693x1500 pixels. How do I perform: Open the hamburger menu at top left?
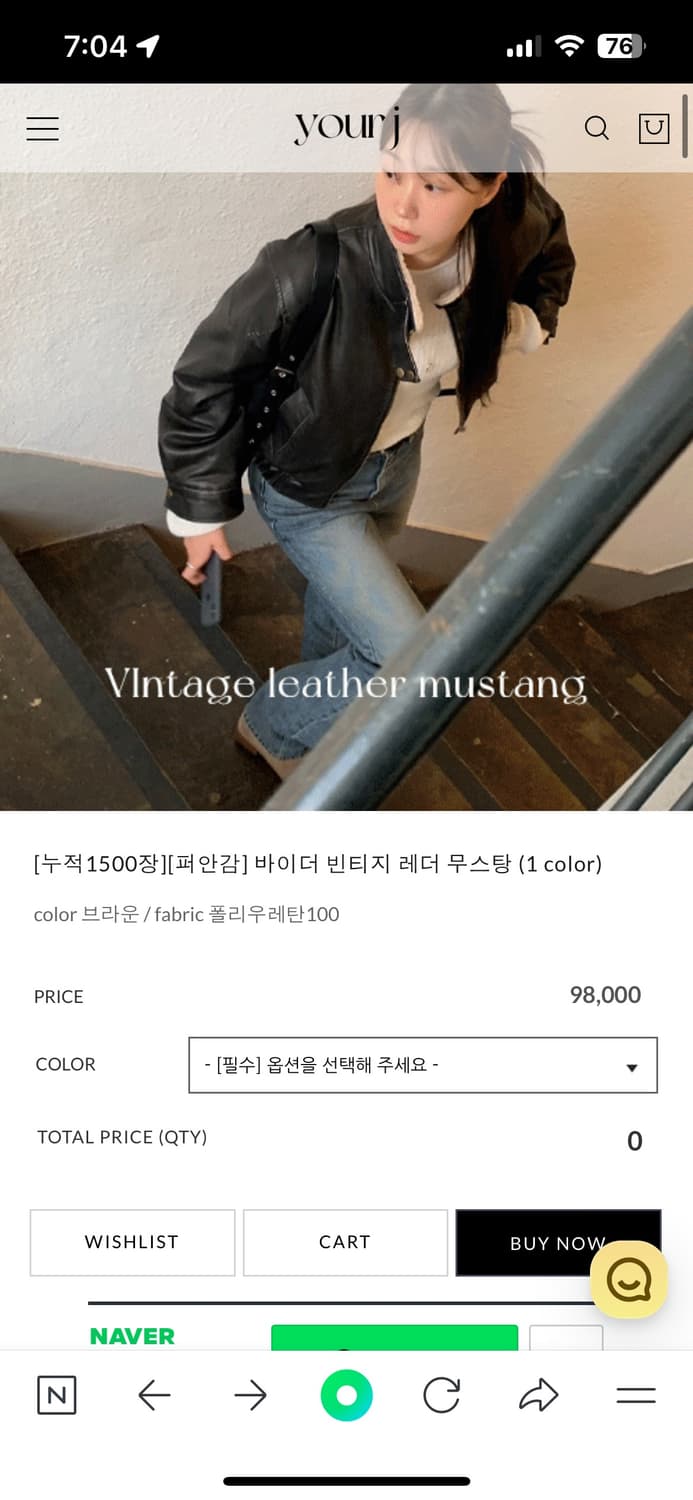(42, 128)
